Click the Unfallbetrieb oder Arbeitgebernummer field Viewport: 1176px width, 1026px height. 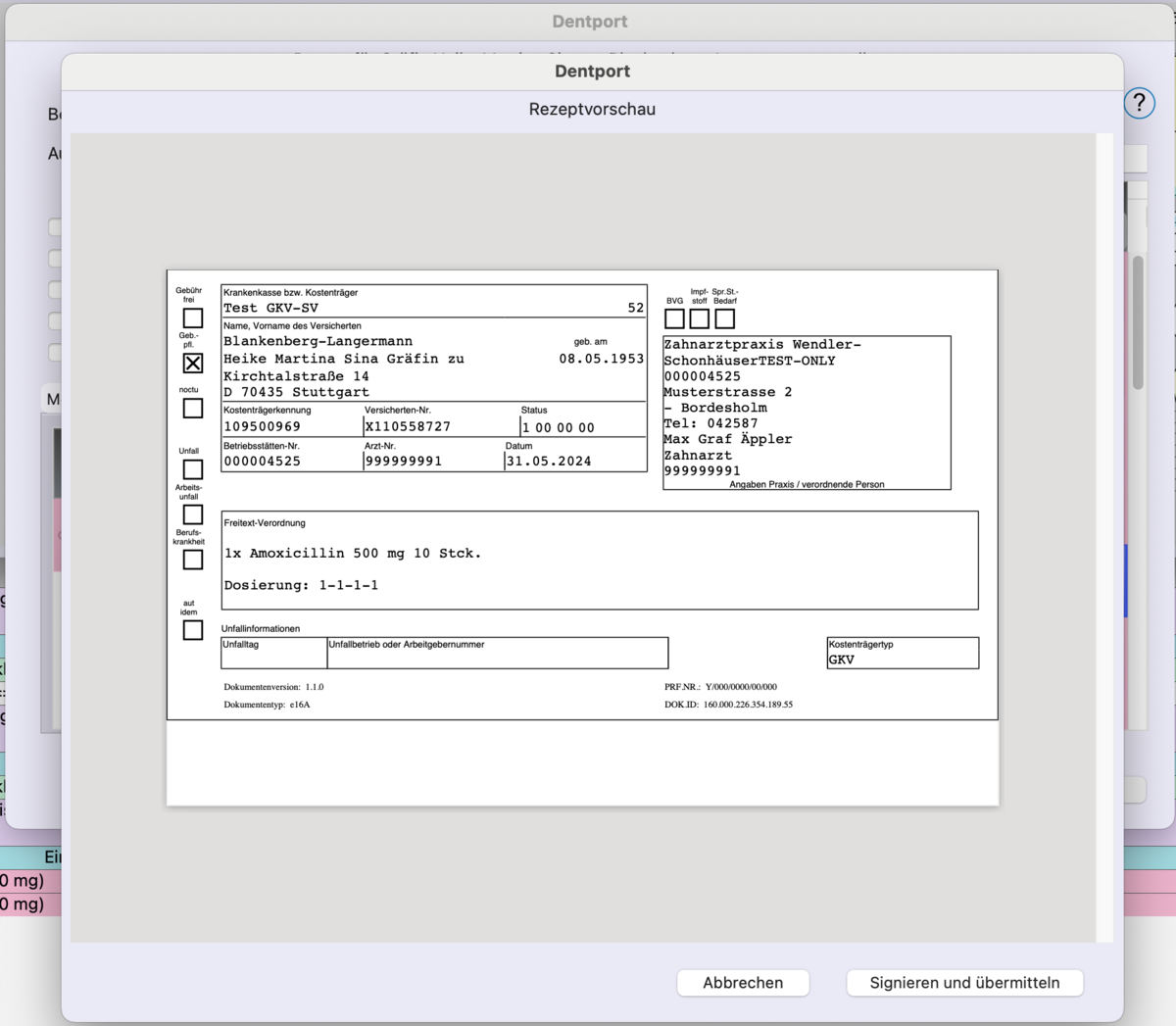pyautogui.click(x=498, y=653)
